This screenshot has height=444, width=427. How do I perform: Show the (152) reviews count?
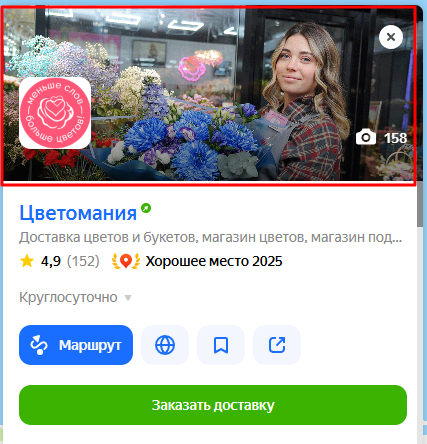pos(83,261)
